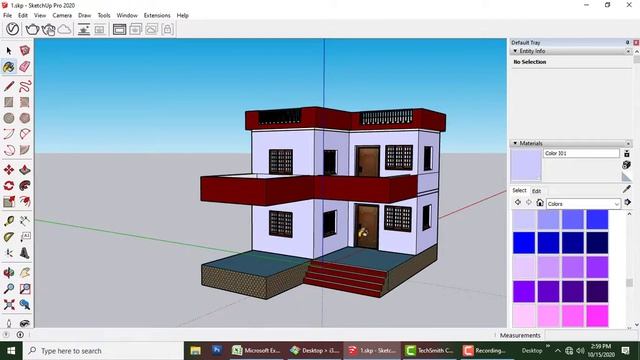Choose the Zoom Window tool
640x360 pixels.
pos(25,288)
